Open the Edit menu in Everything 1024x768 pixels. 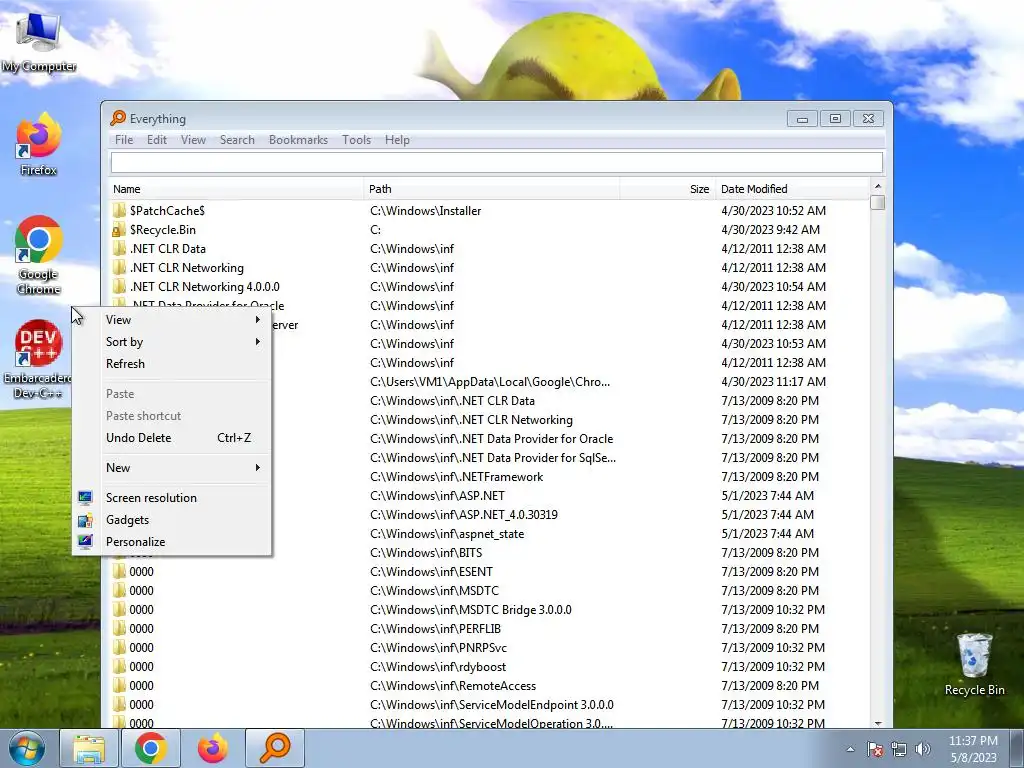tap(157, 140)
